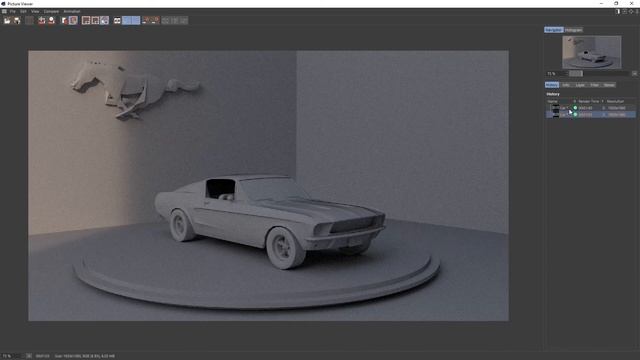Click the first blue highlighted toolbar button

[x=127, y=20]
